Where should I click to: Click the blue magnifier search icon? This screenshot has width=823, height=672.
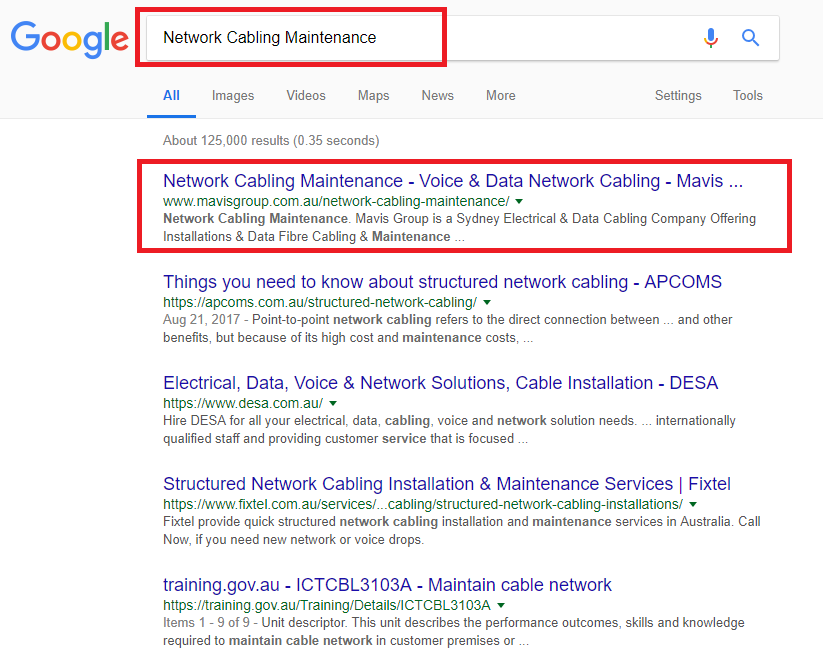click(x=750, y=38)
